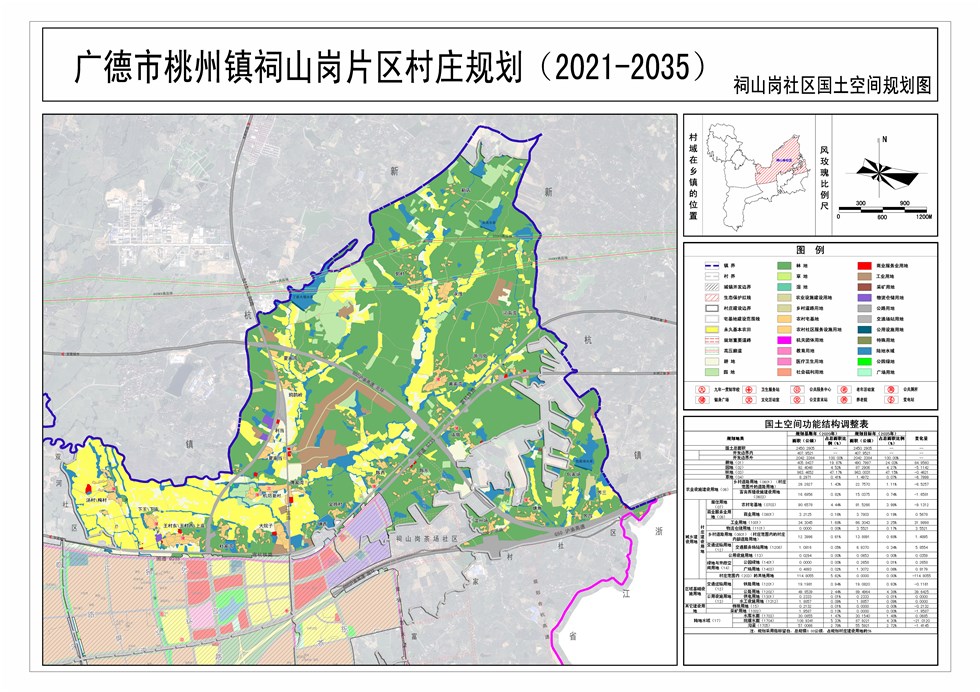This screenshot has height=692, width=980.
Task: Select the yellow 永久基本农田 legend swatch
Action: click(712, 330)
